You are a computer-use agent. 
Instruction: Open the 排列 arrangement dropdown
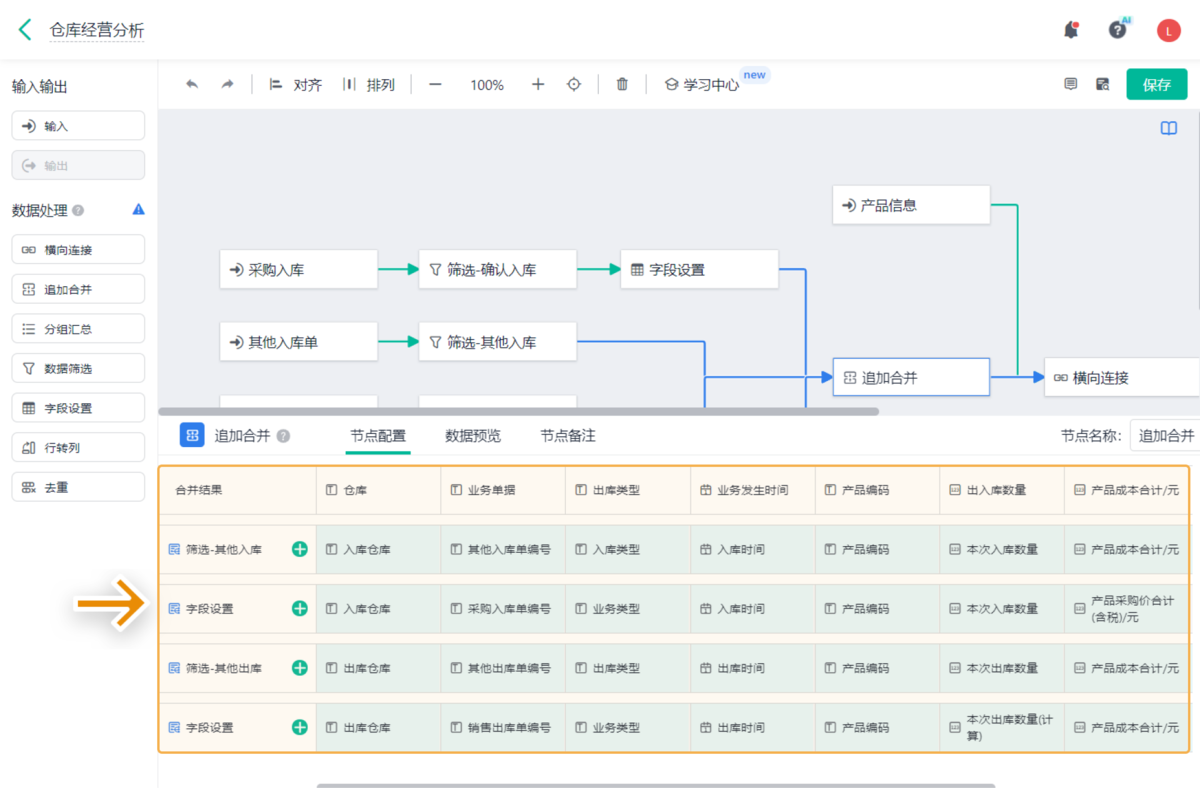[x=369, y=85]
